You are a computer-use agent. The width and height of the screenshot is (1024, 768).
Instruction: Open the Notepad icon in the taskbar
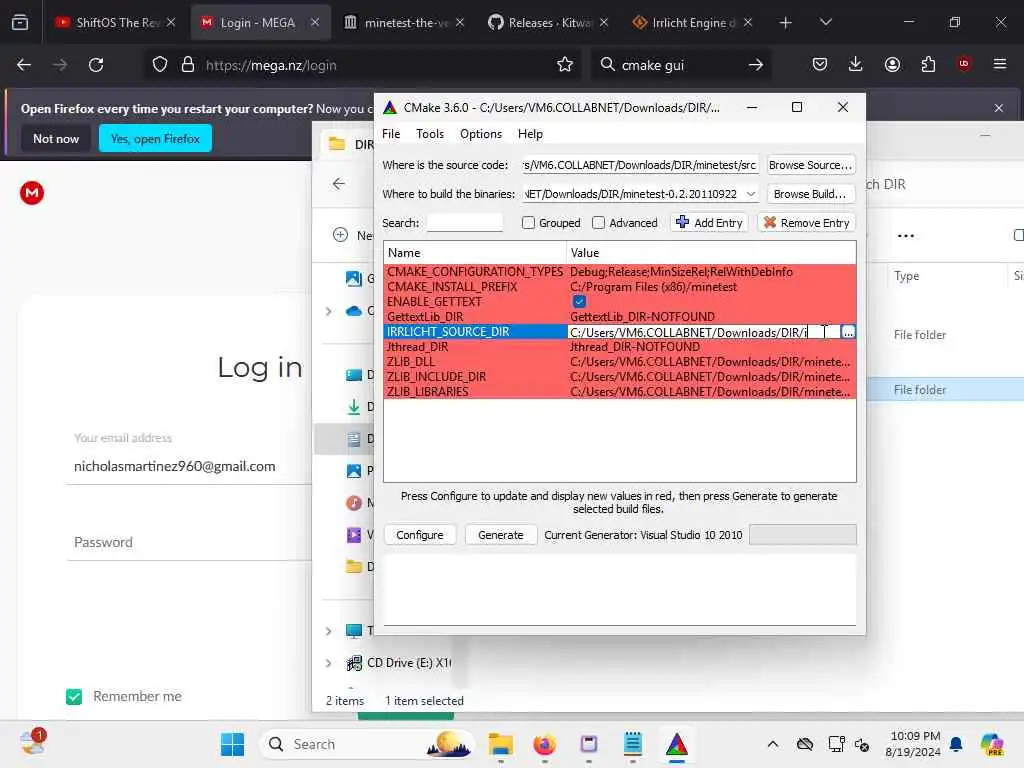(x=633, y=744)
